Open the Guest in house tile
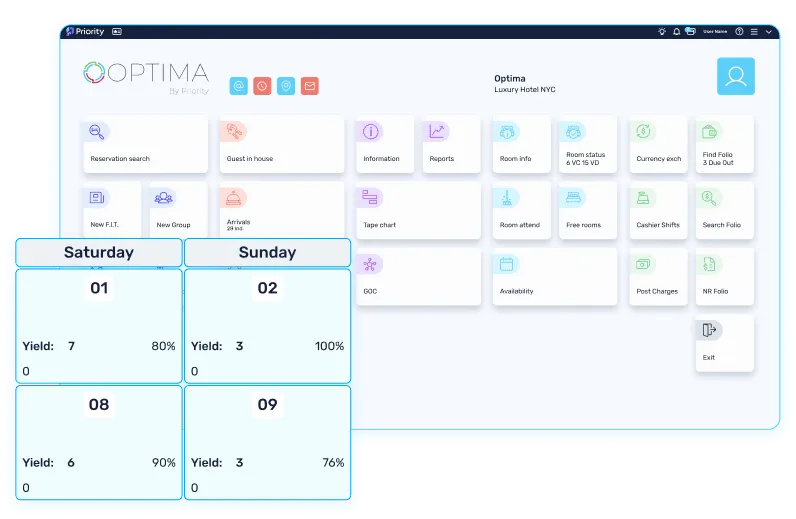The height and width of the screenshot is (519, 796). 282,144
